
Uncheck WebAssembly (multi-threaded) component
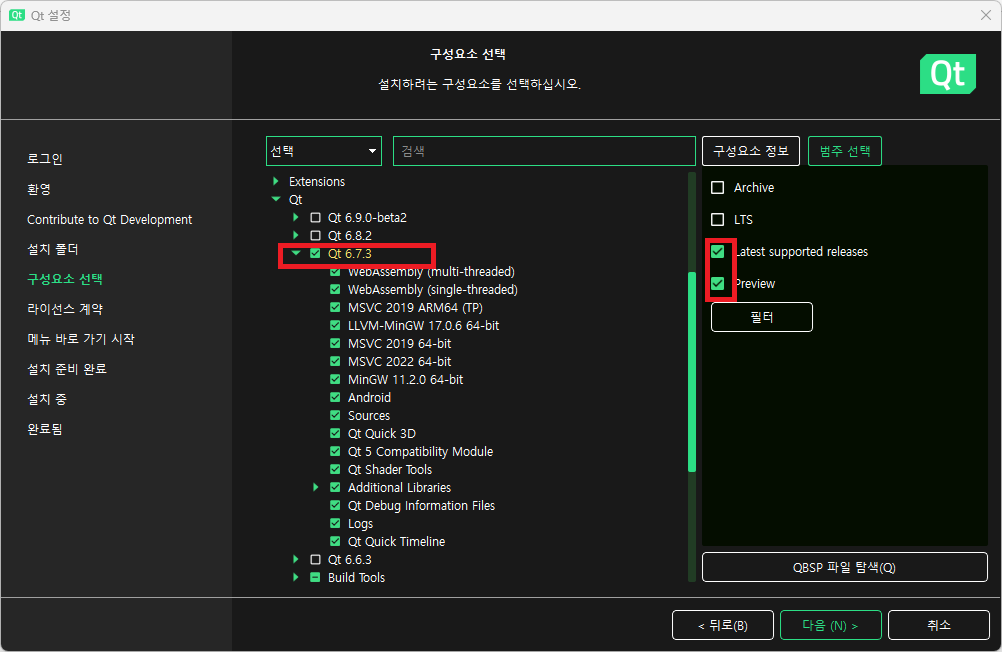point(335,272)
